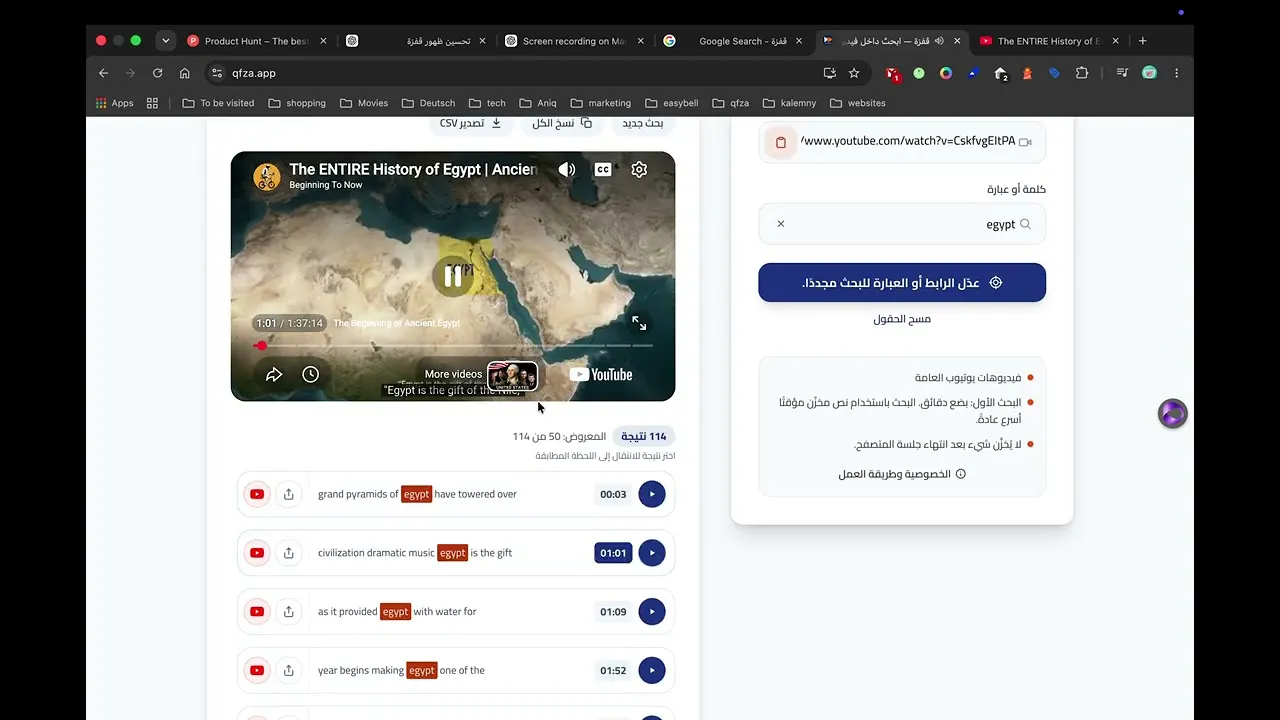Click the copy all (نسخ الكل) button
Image resolution: width=1280 pixels, height=720 pixels.
(x=562, y=123)
